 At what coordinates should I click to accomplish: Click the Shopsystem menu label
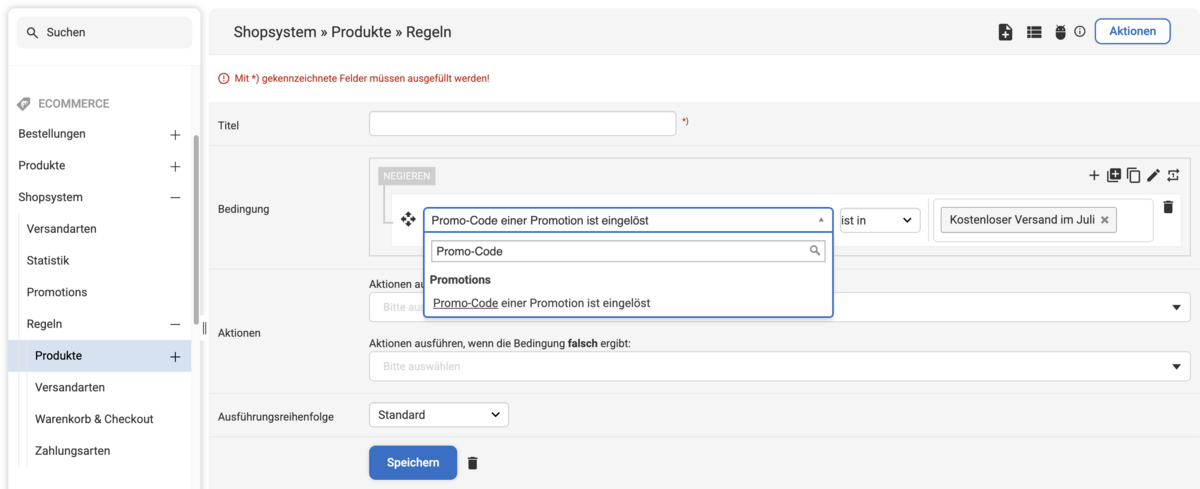[50, 198]
